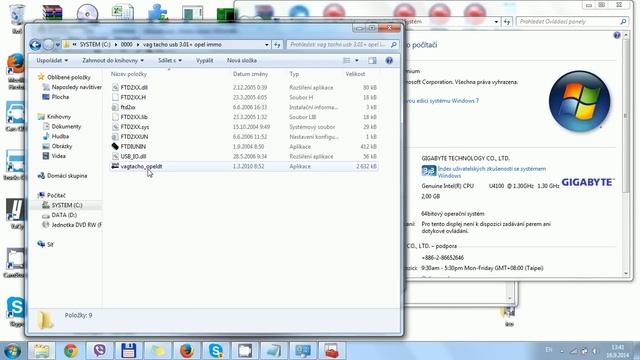Open Firefox from the taskbar
The width and height of the screenshot is (640, 360).
click(x=187, y=351)
